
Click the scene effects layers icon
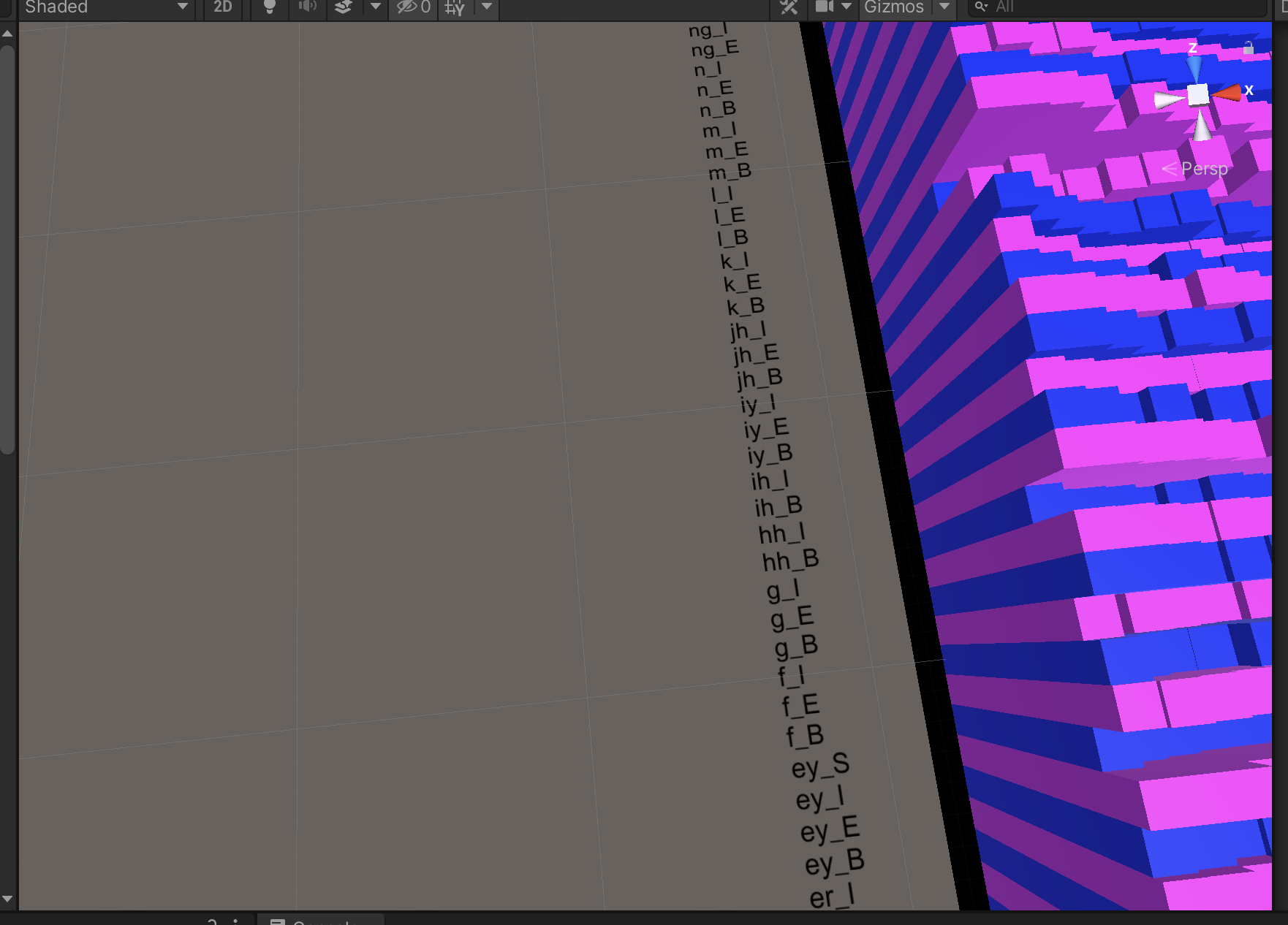click(x=344, y=7)
